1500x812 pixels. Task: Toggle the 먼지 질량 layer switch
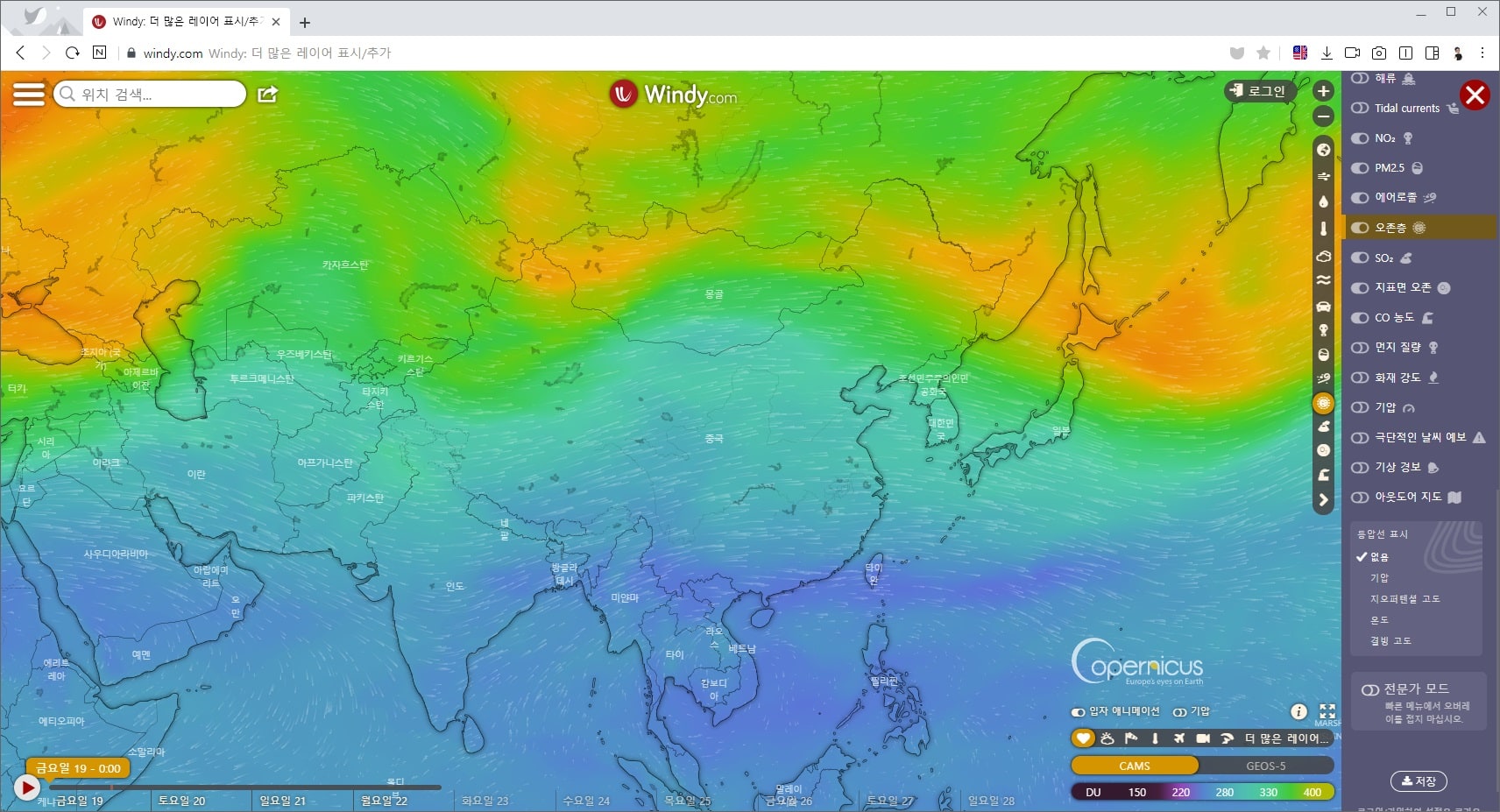pos(1360,348)
